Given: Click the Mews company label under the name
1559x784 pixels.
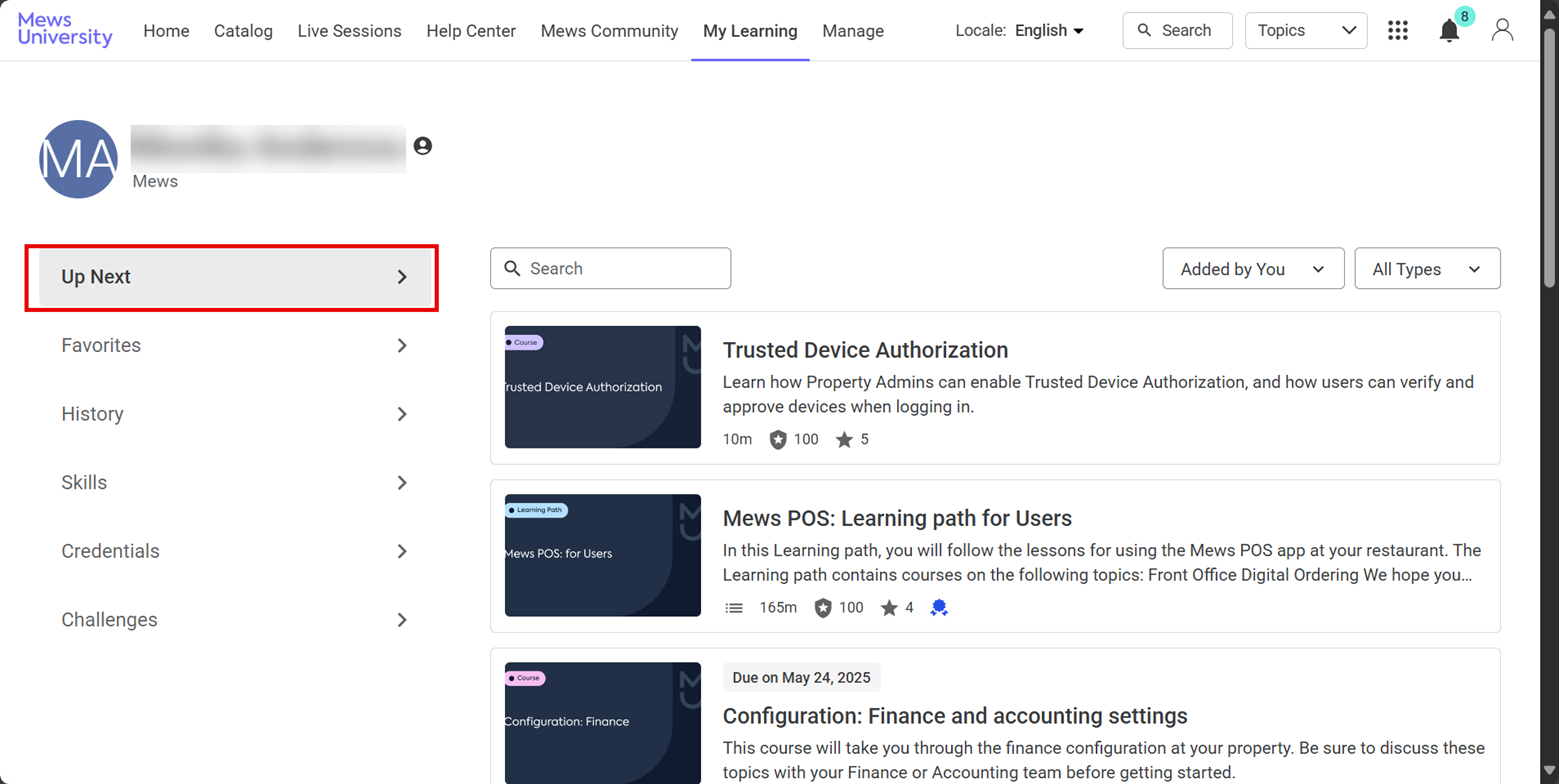Looking at the screenshot, I should click(155, 182).
